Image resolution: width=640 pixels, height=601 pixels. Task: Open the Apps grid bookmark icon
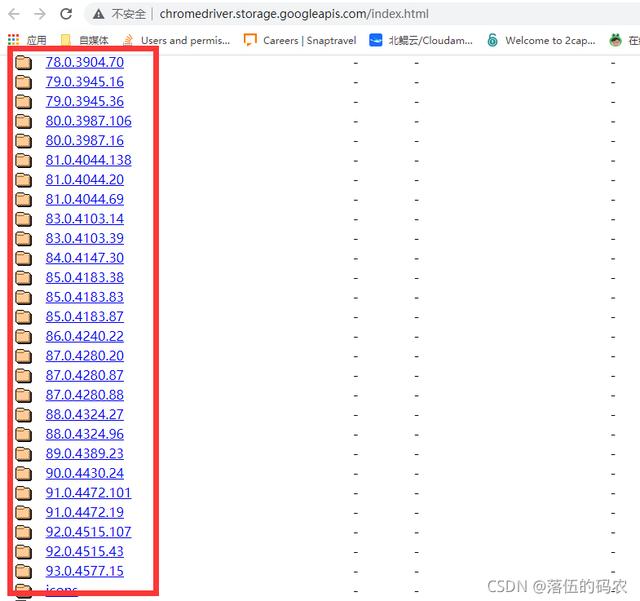coord(13,40)
